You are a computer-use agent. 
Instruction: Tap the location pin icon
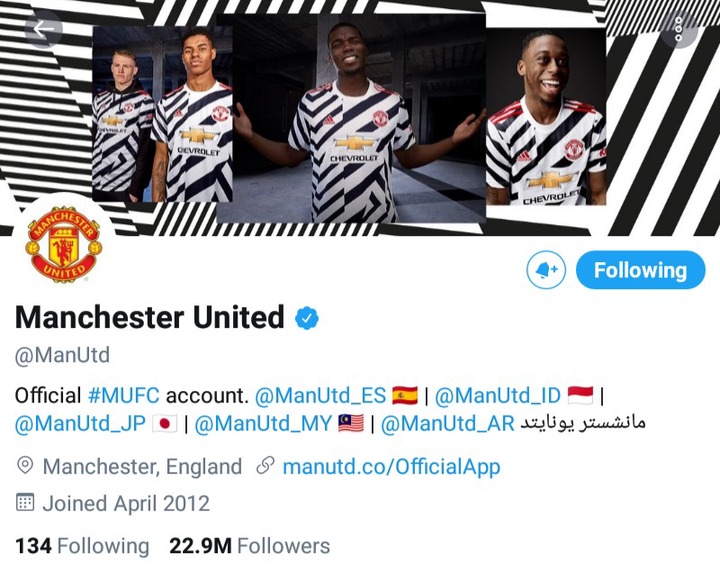pyautogui.click(x=25, y=466)
